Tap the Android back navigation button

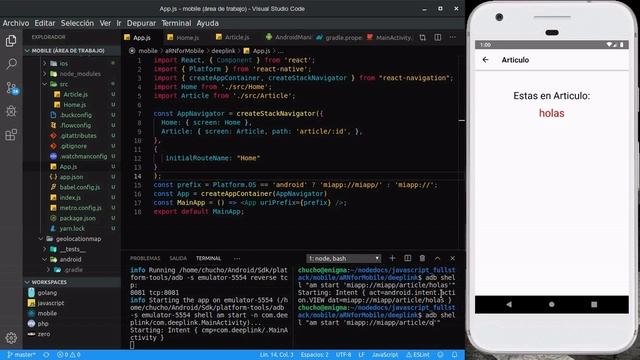[509, 304]
